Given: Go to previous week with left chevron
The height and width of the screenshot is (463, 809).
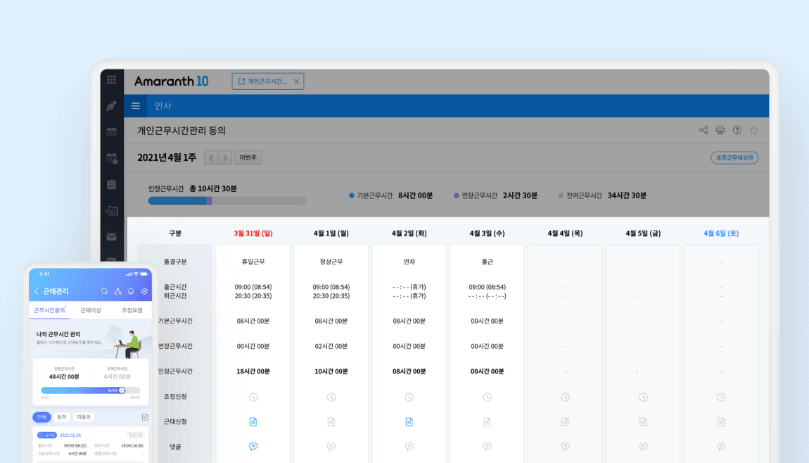Looking at the screenshot, I should tap(211, 157).
